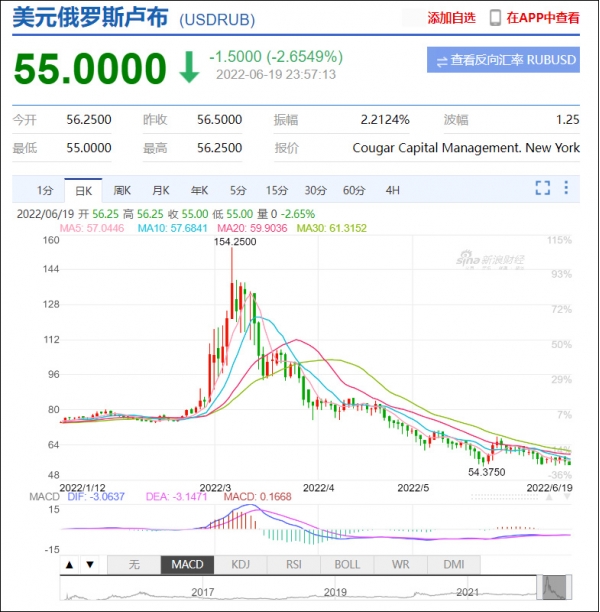Select the BOLL indicator button

click(347, 565)
